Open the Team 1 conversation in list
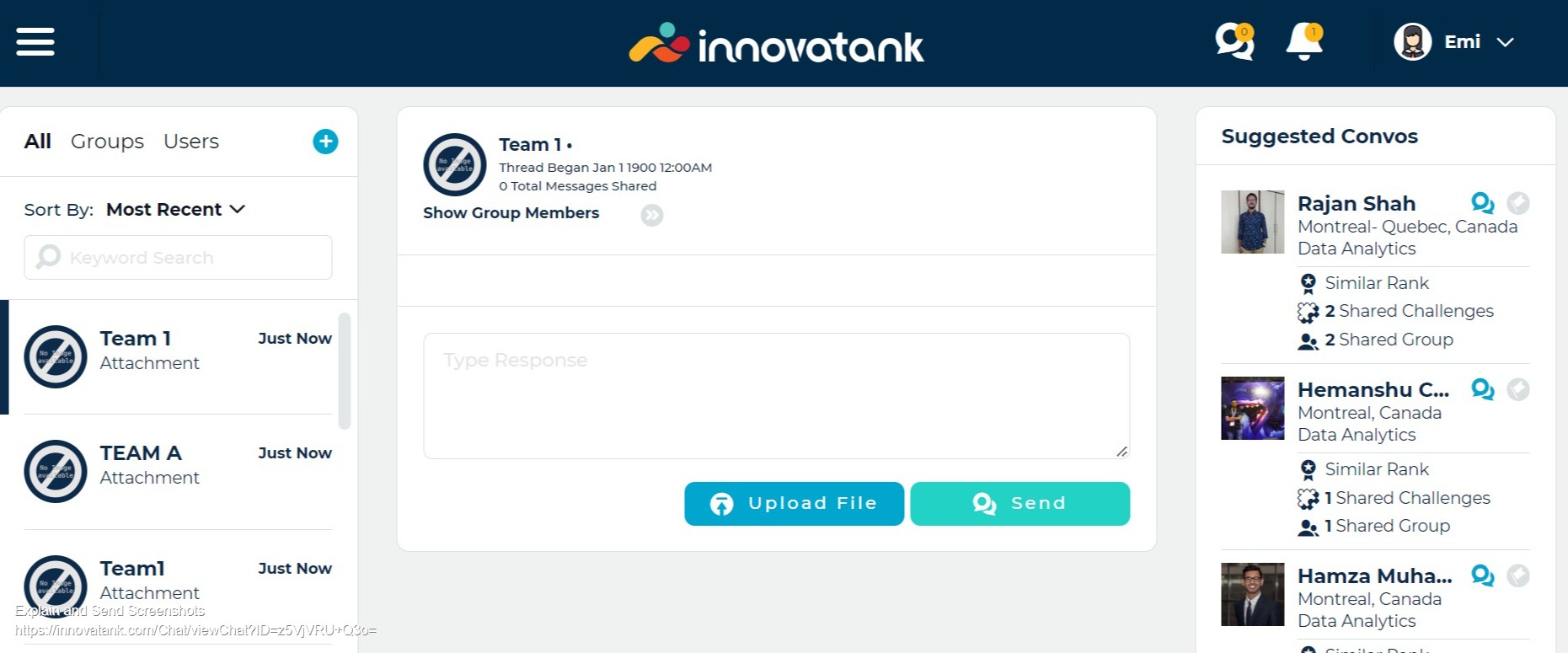 click(x=178, y=356)
